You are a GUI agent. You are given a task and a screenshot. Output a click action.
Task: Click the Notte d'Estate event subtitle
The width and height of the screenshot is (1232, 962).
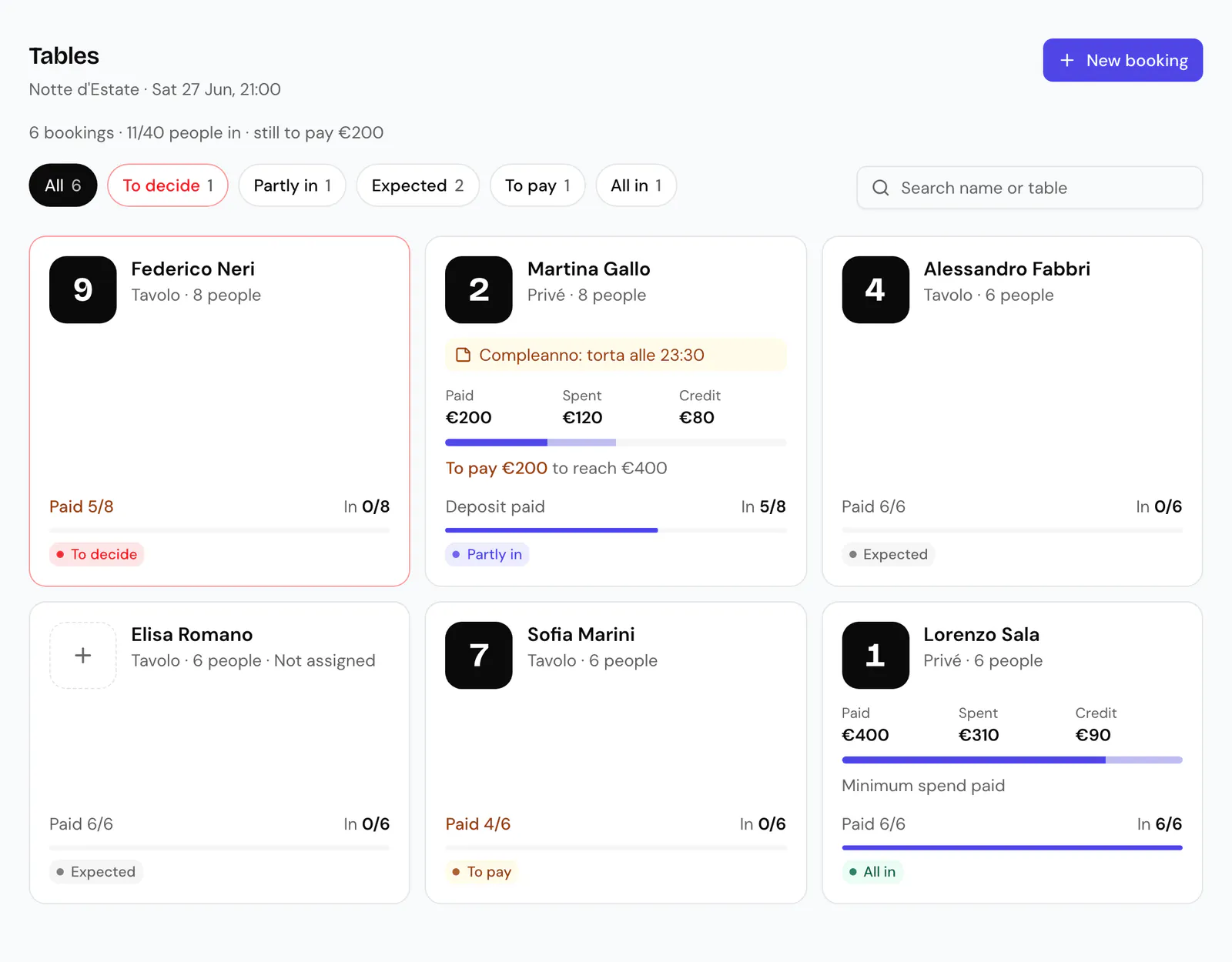tap(155, 89)
